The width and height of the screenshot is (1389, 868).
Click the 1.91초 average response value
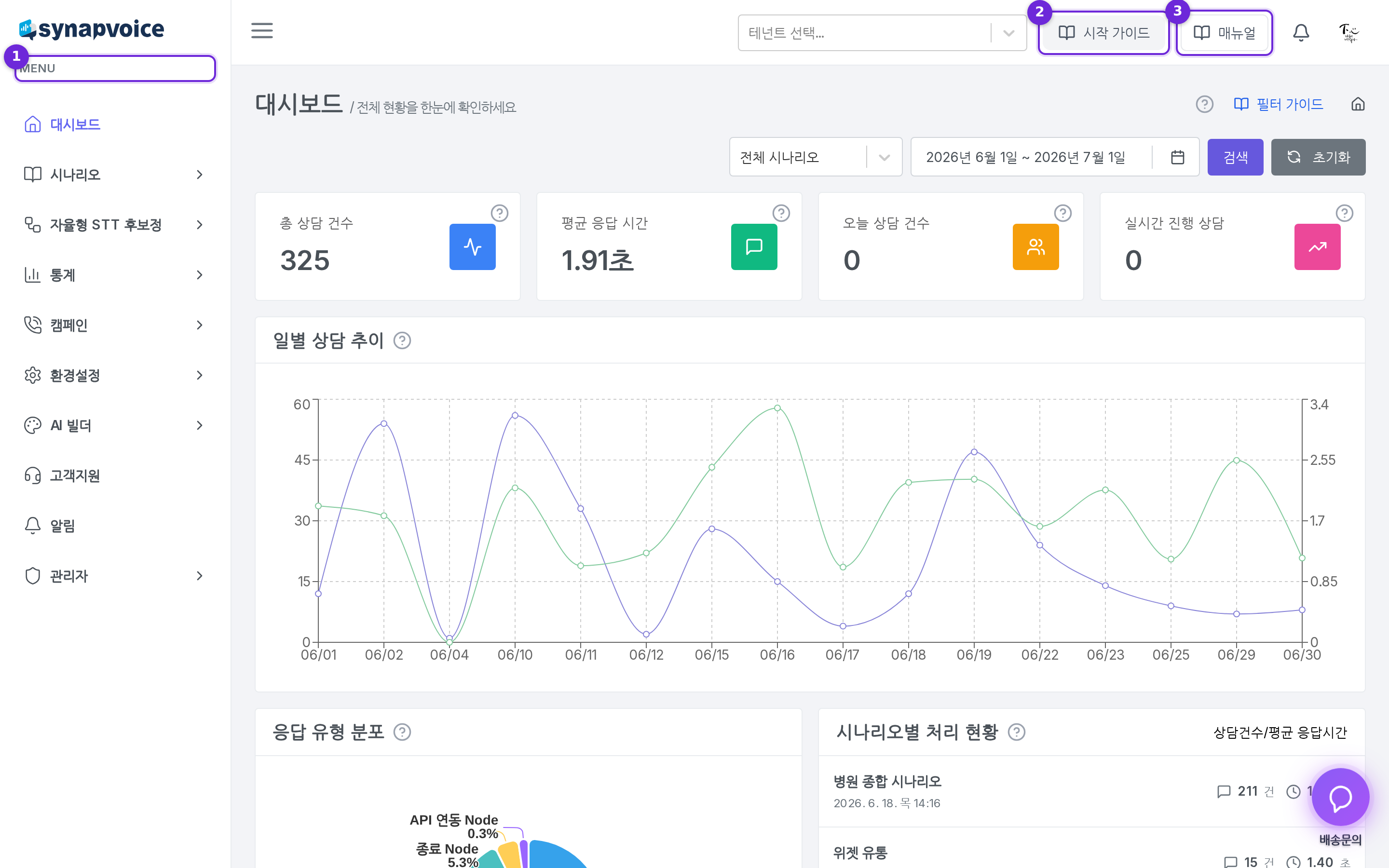click(x=597, y=260)
